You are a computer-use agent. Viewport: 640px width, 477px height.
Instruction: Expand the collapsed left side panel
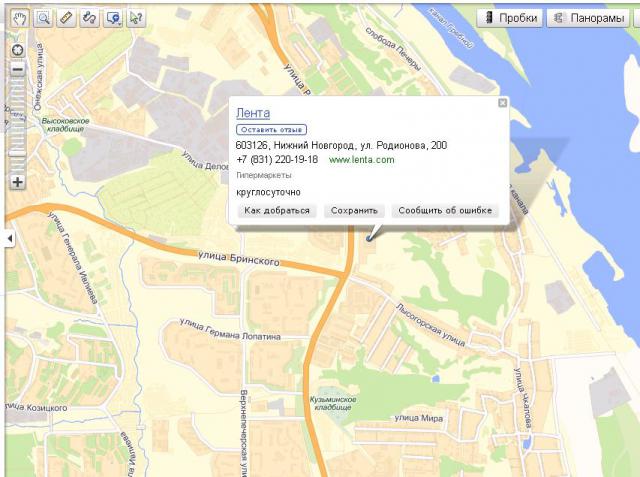click(9, 238)
